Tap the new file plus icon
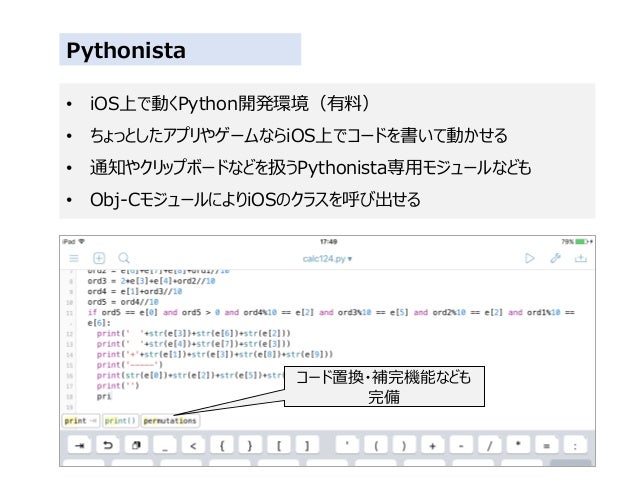 tap(99, 258)
